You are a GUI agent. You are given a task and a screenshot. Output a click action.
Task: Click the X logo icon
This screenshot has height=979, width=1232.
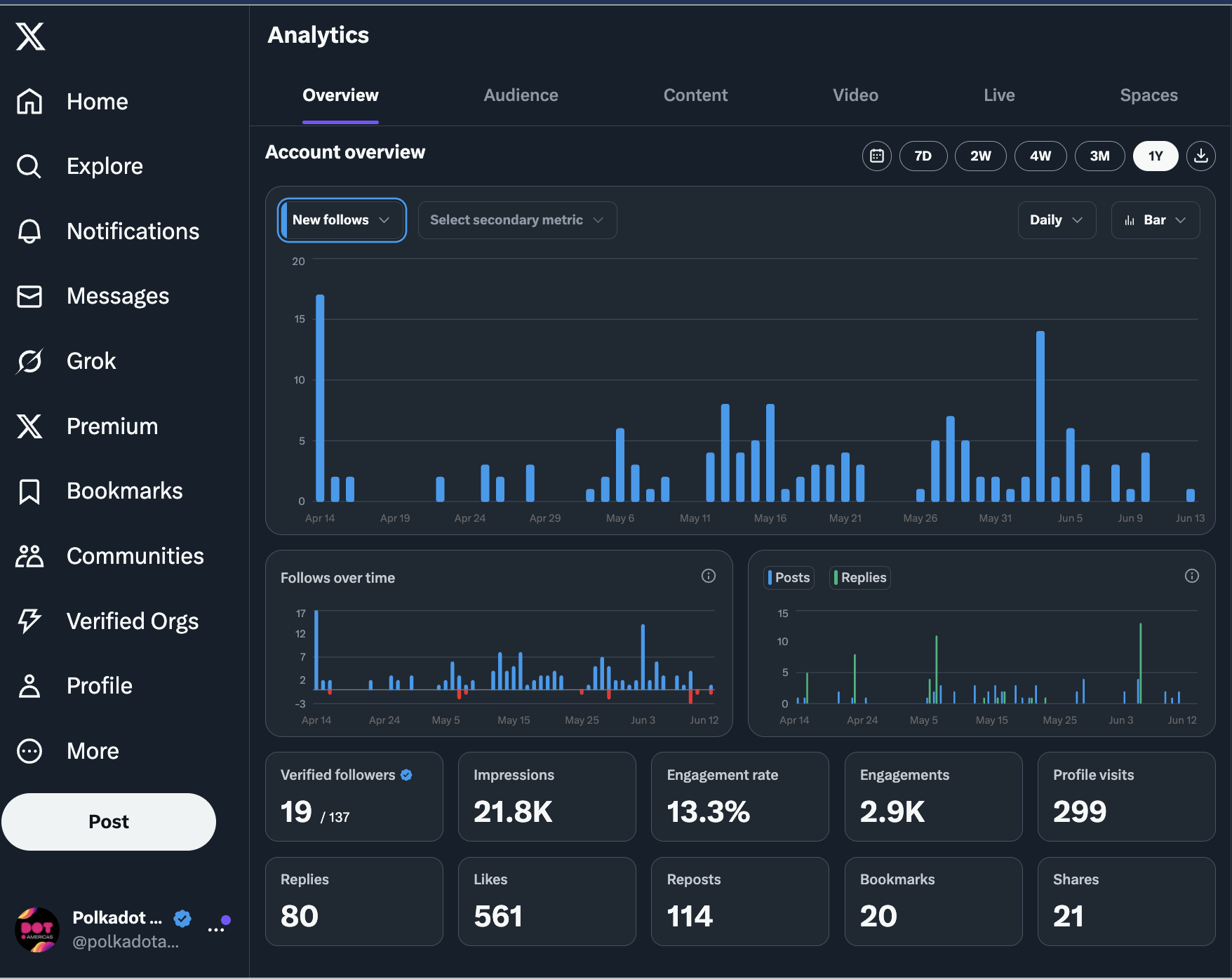(x=30, y=36)
